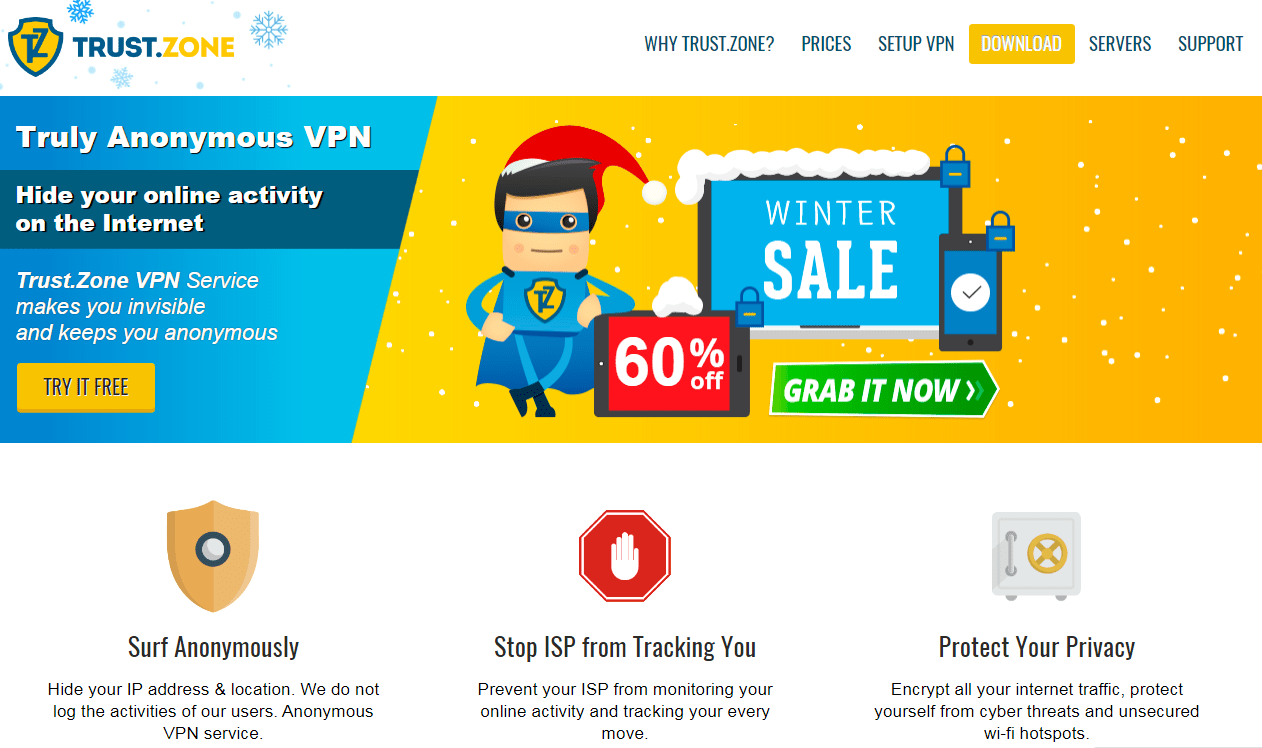Viewport: 1262px width, 748px height.
Task: Open the Why Trust.Zone? menu item
Action: [709, 44]
